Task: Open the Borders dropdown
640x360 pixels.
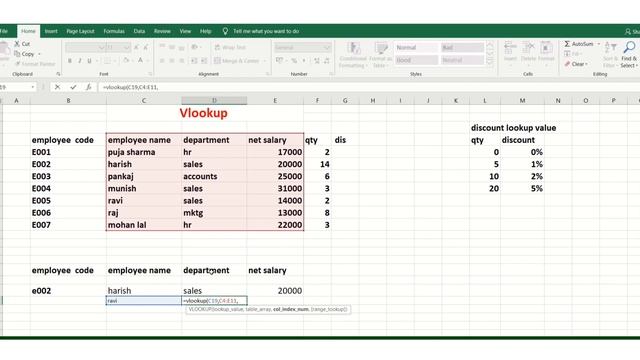Action: pos(115,61)
